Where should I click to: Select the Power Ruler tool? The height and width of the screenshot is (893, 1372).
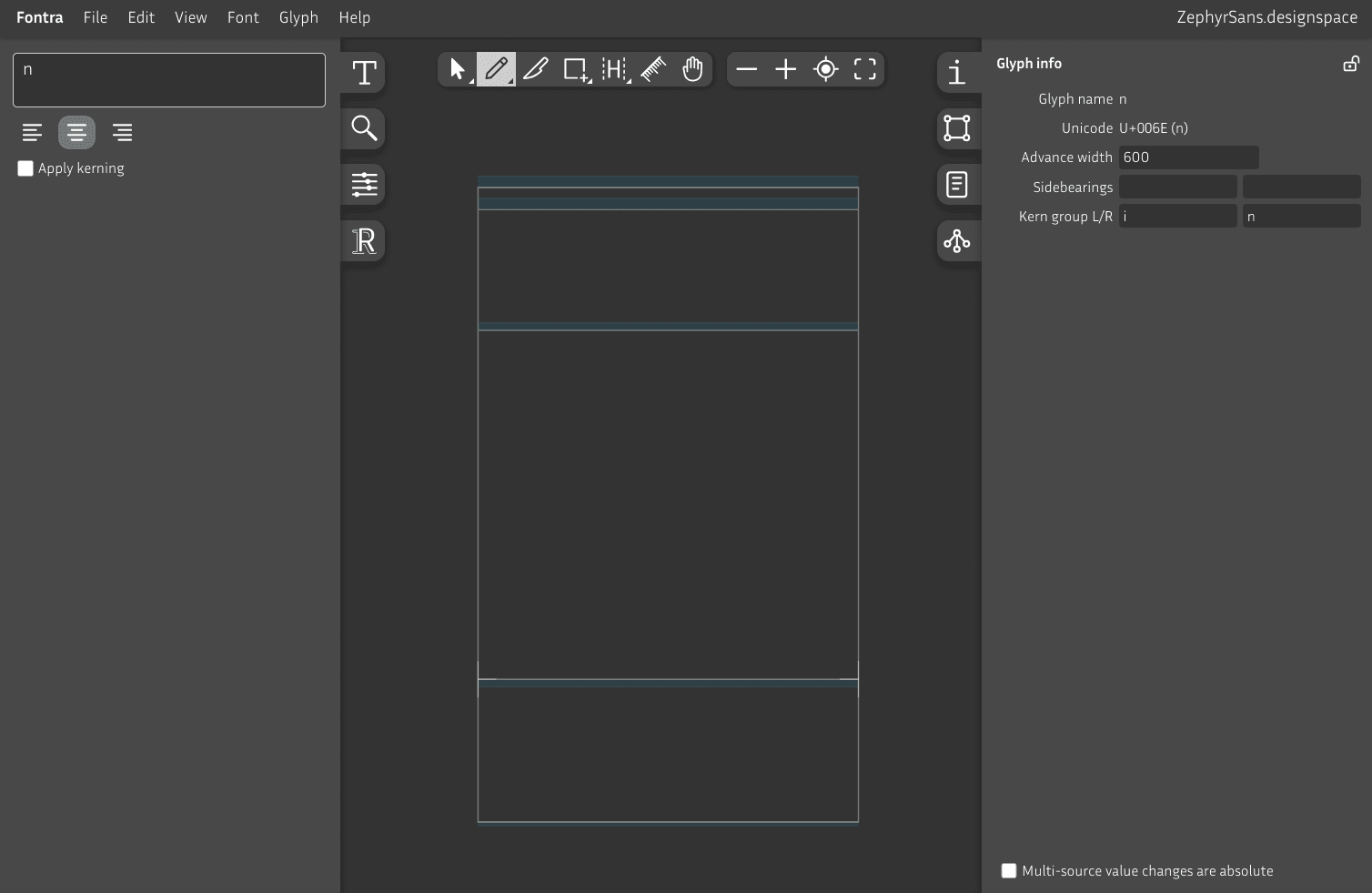coord(653,68)
